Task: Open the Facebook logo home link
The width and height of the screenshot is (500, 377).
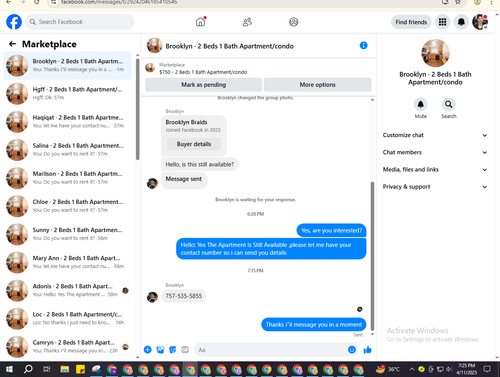Action: 14,22
